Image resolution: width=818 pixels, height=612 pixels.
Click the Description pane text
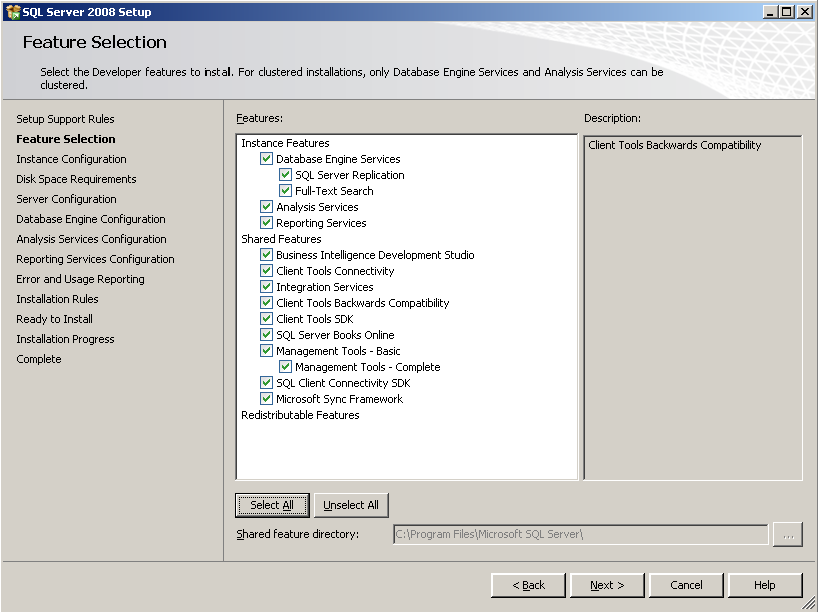675,145
